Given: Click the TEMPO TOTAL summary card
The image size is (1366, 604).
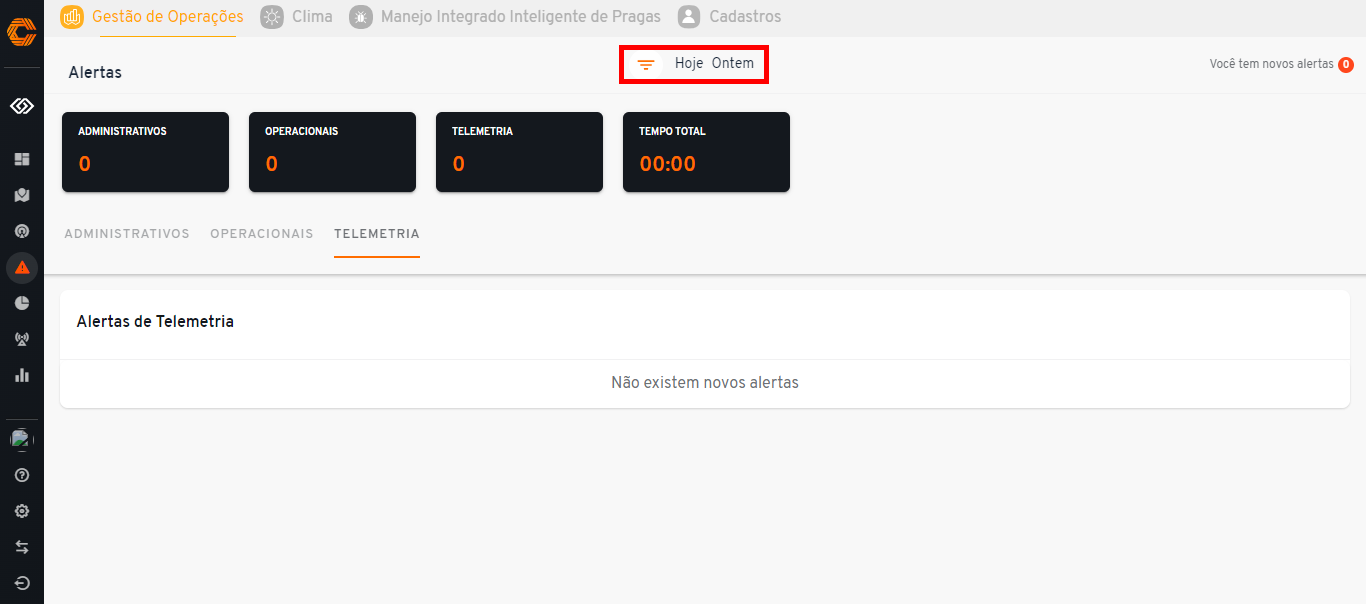Looking at the screenshot, I should point(707,152).
